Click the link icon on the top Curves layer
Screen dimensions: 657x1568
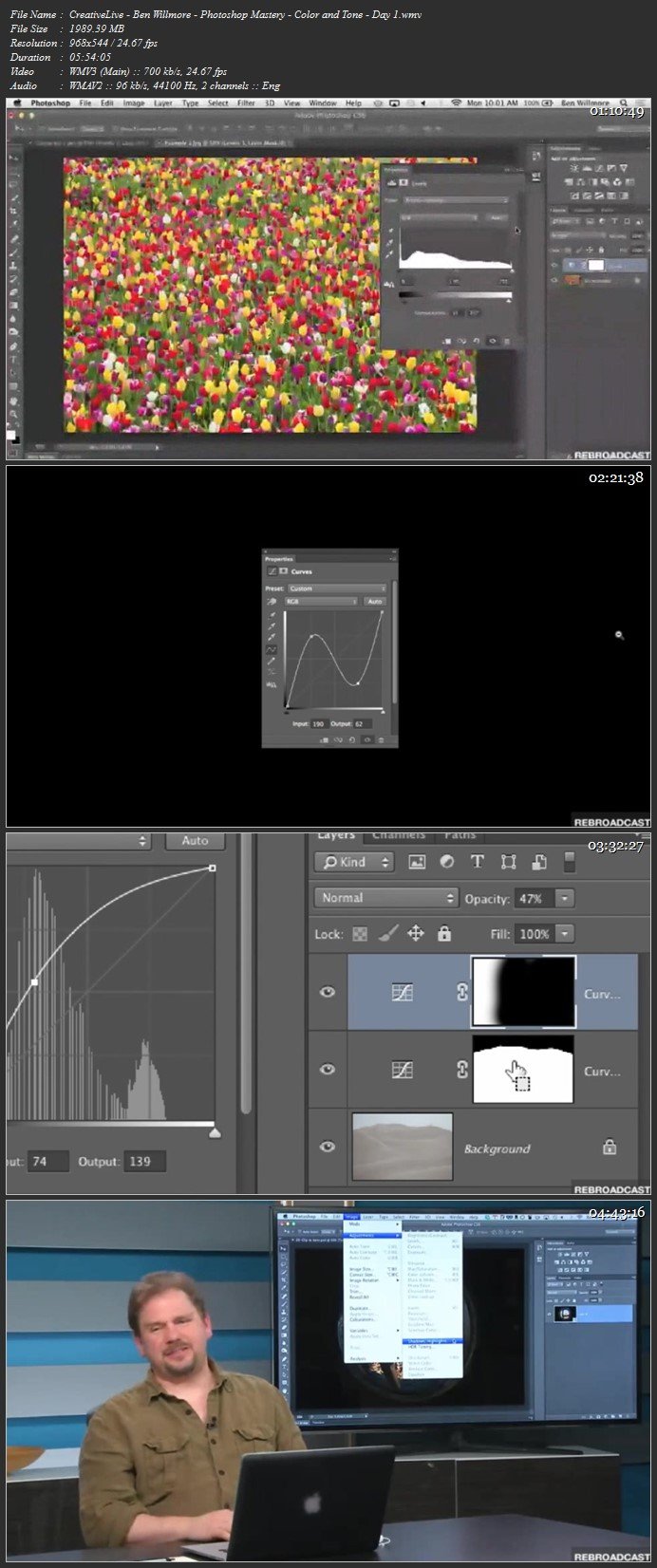click(x=462, y=992)
